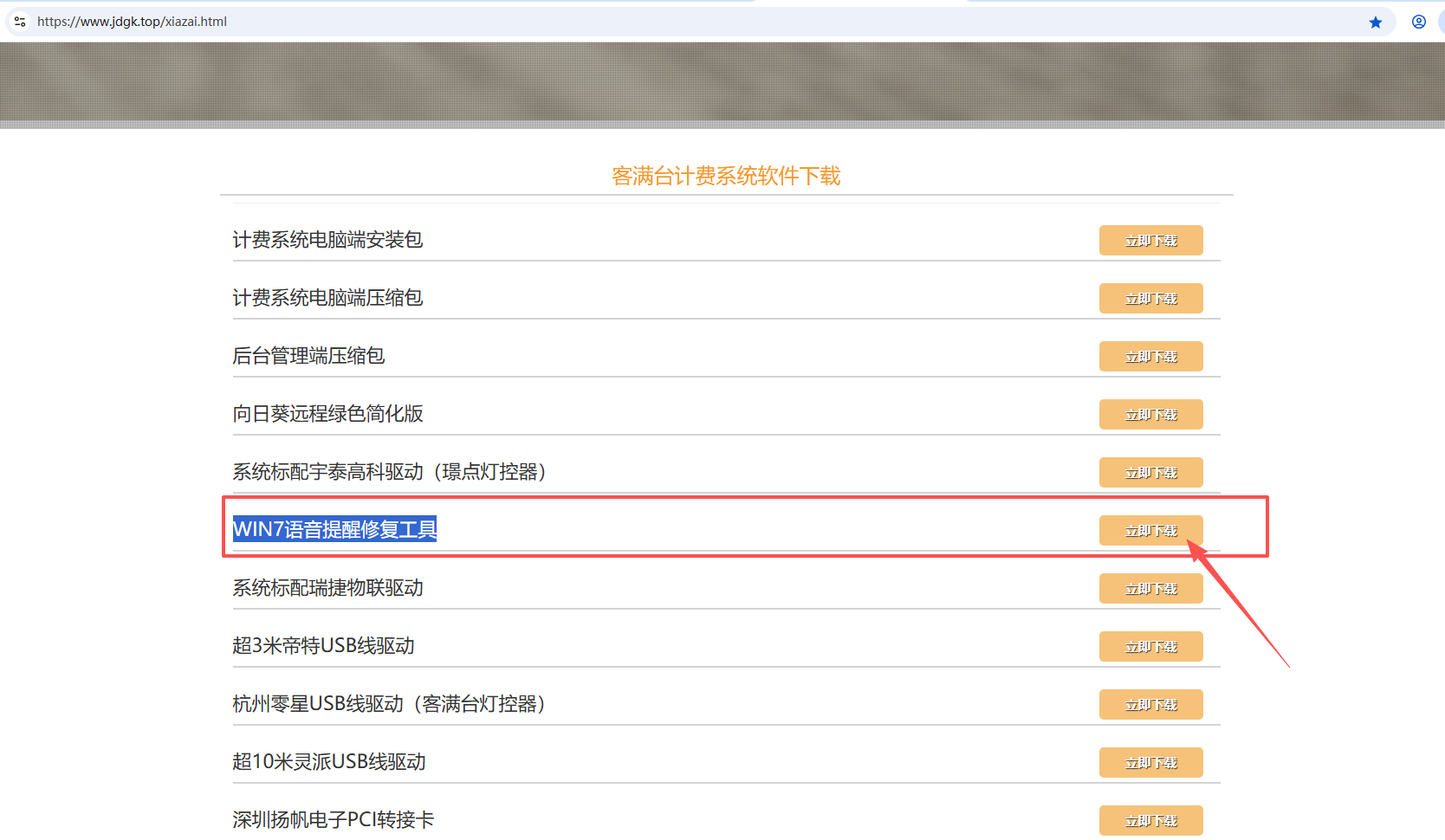The width and height of the screenshot is (1445, 840).
Task: Download 超3米帝特USB线驱动
Action: pyautogui.click(x=1150, y=647)
